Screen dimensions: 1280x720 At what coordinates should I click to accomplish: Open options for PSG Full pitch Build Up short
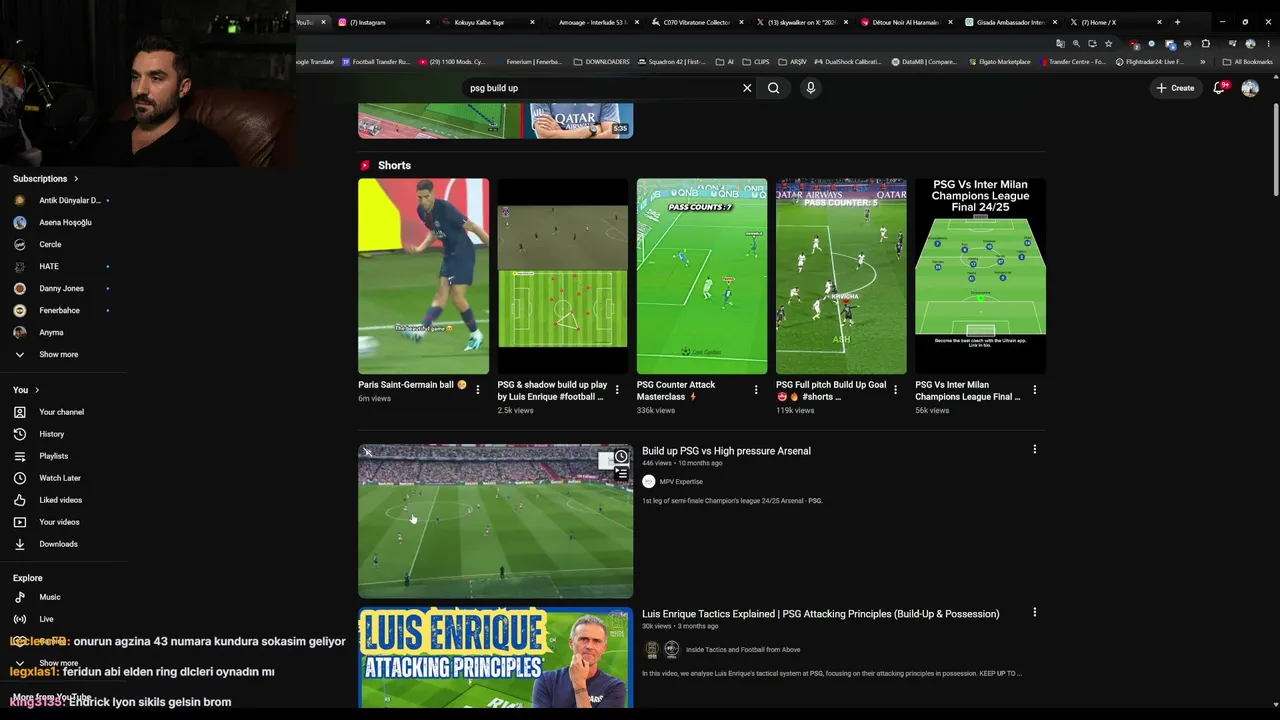click(x=895, y=390)
